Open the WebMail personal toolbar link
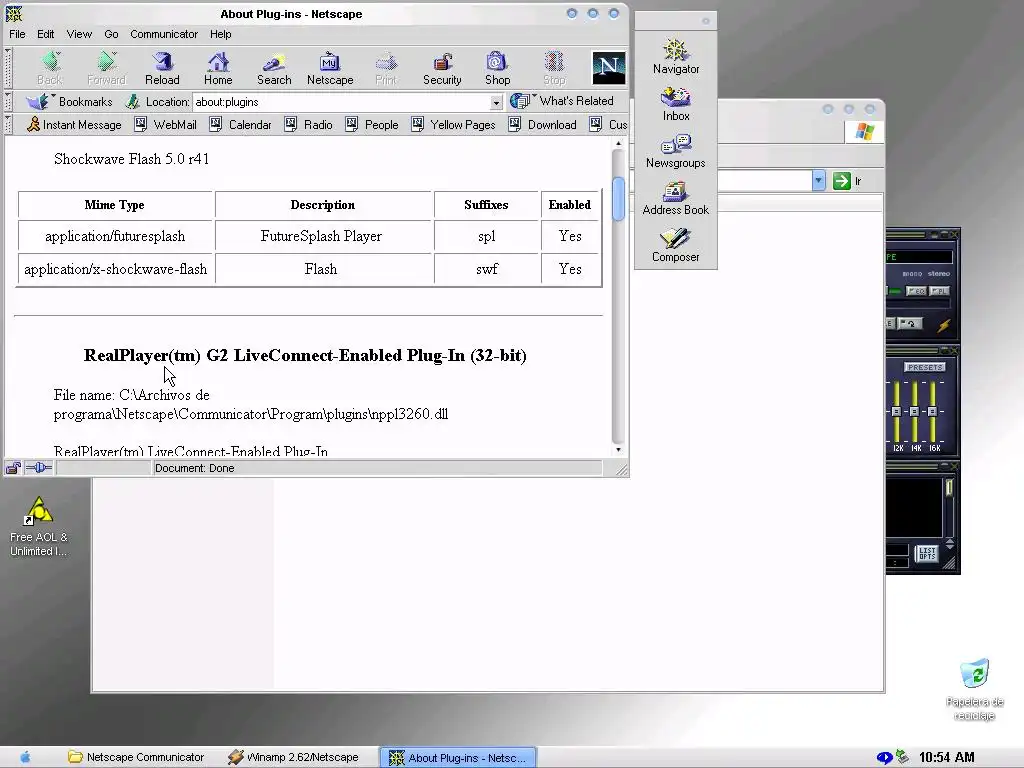 click(165, 124)
